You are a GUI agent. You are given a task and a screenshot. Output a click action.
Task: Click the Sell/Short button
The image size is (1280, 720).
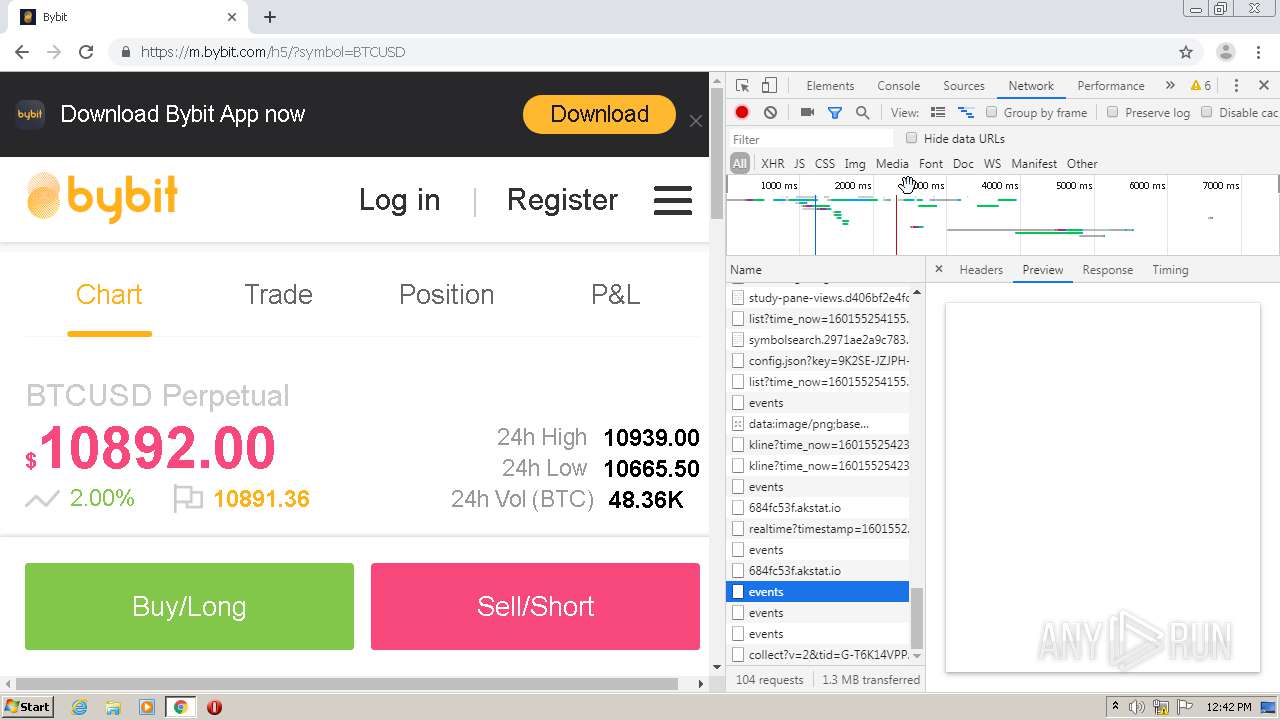tap(535, 606)
